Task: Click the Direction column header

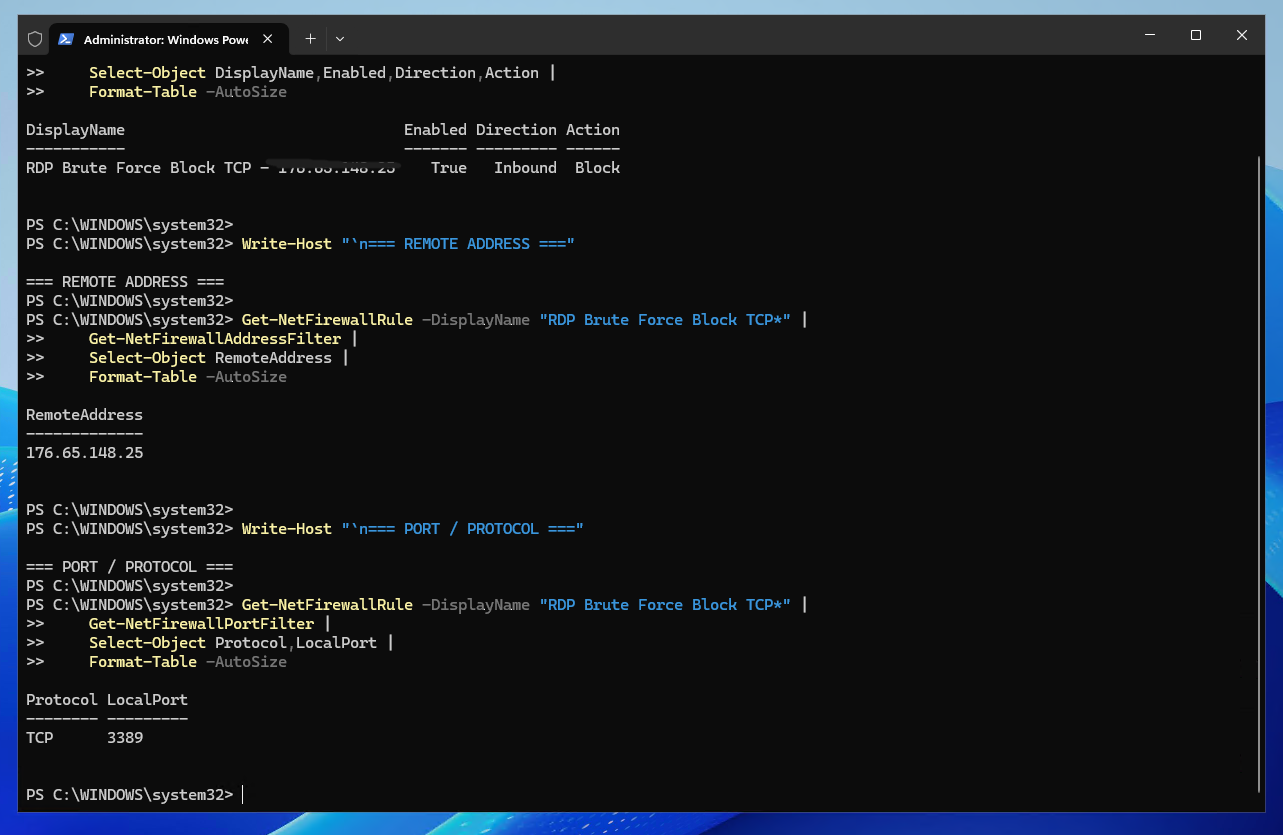Action: pos(516,130)
